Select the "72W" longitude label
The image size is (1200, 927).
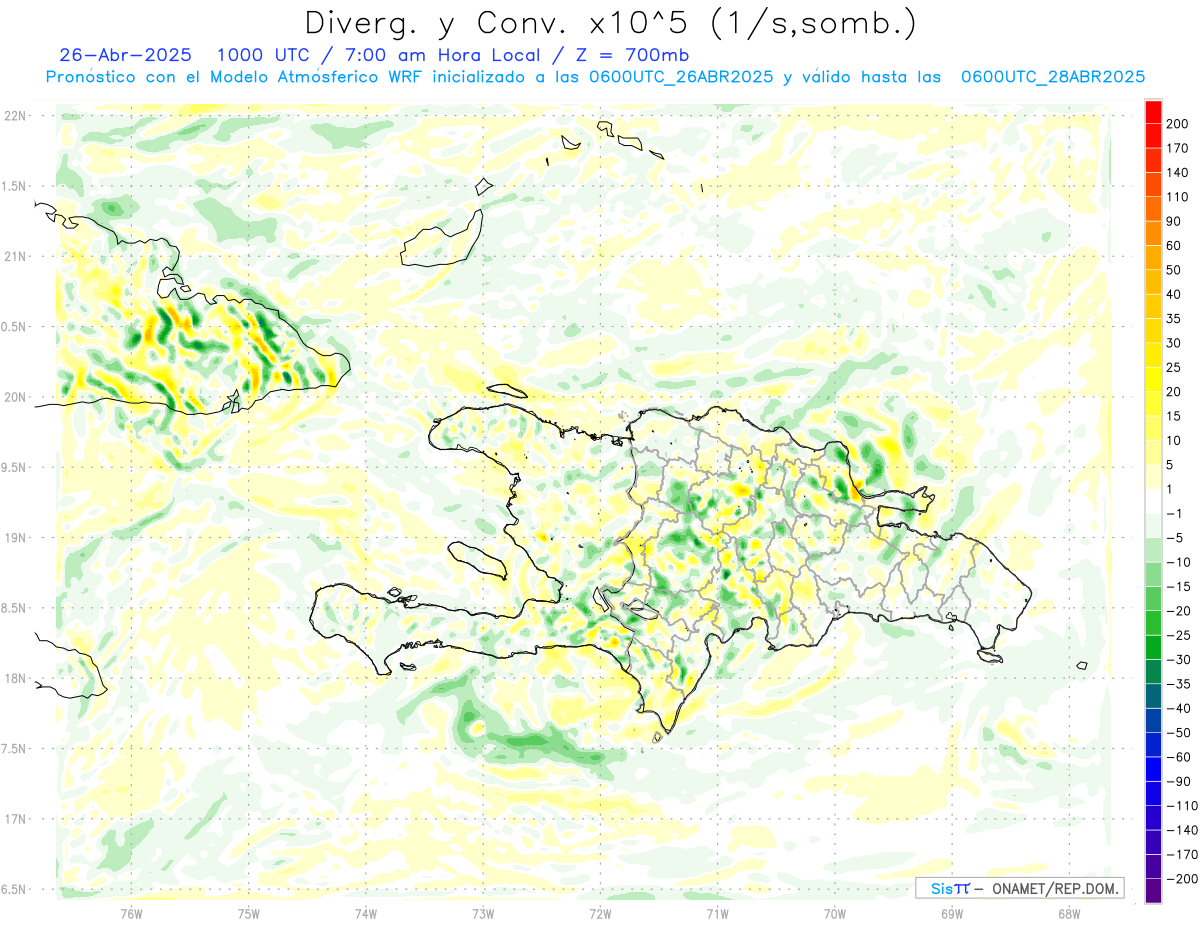tap(600, 914)
